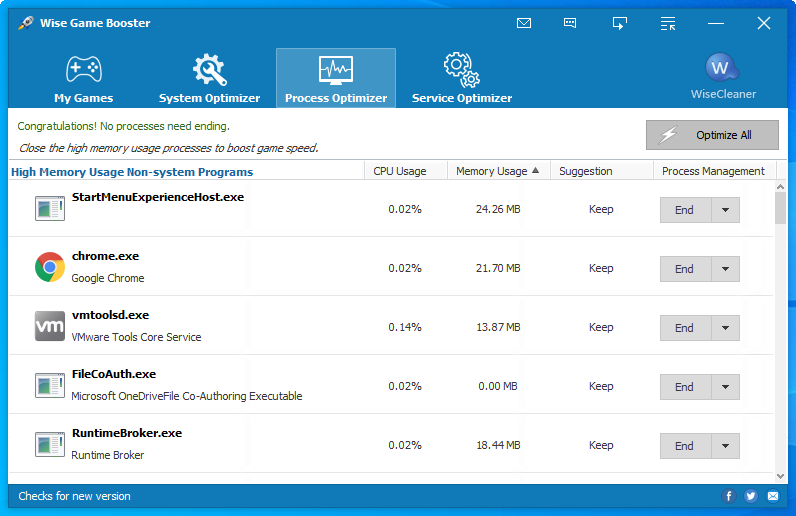Click Checks for new version link
Viewport: 796px width, 516px height.
coord(75,496)
